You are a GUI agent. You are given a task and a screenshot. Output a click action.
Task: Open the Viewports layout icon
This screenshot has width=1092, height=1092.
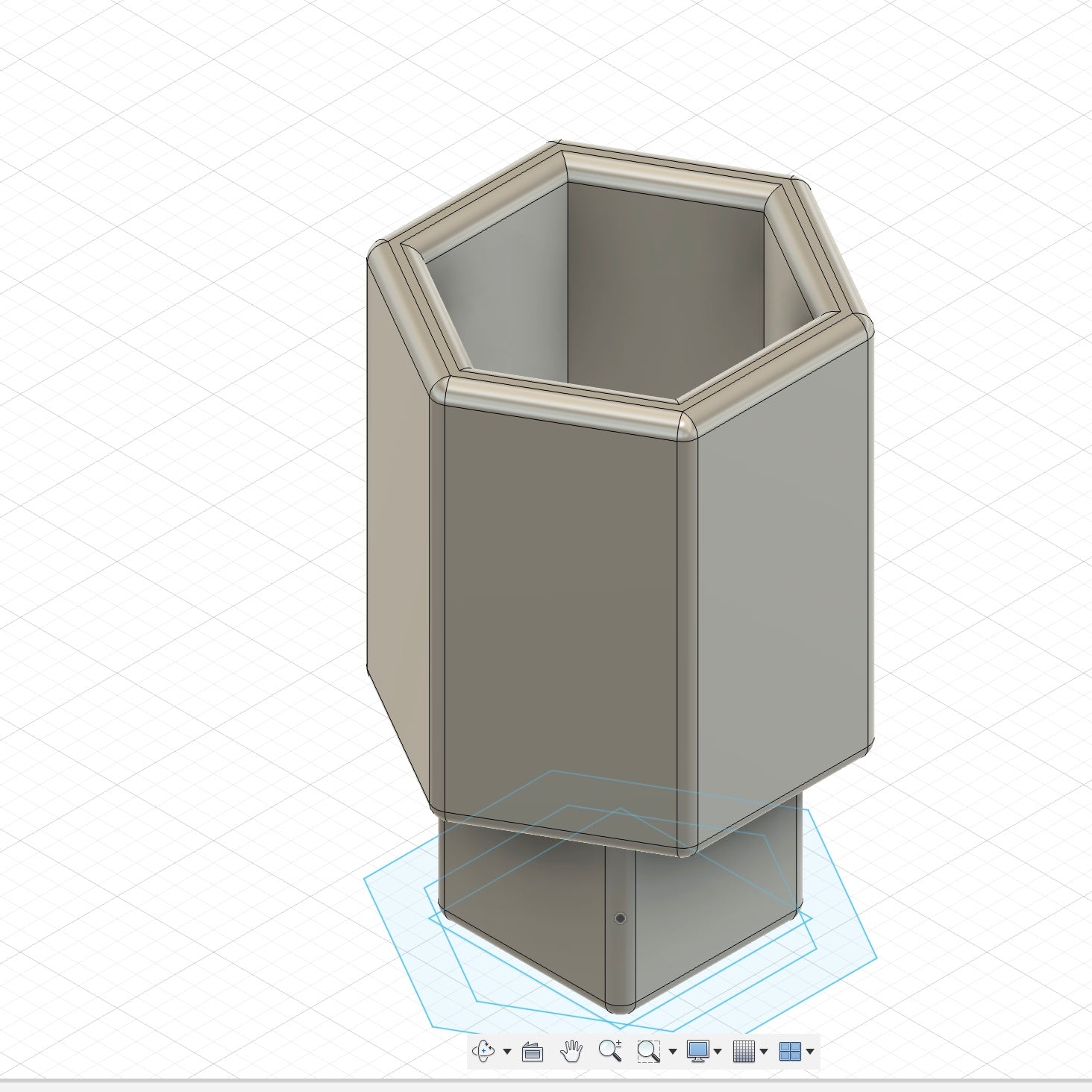click(790, 1052)
